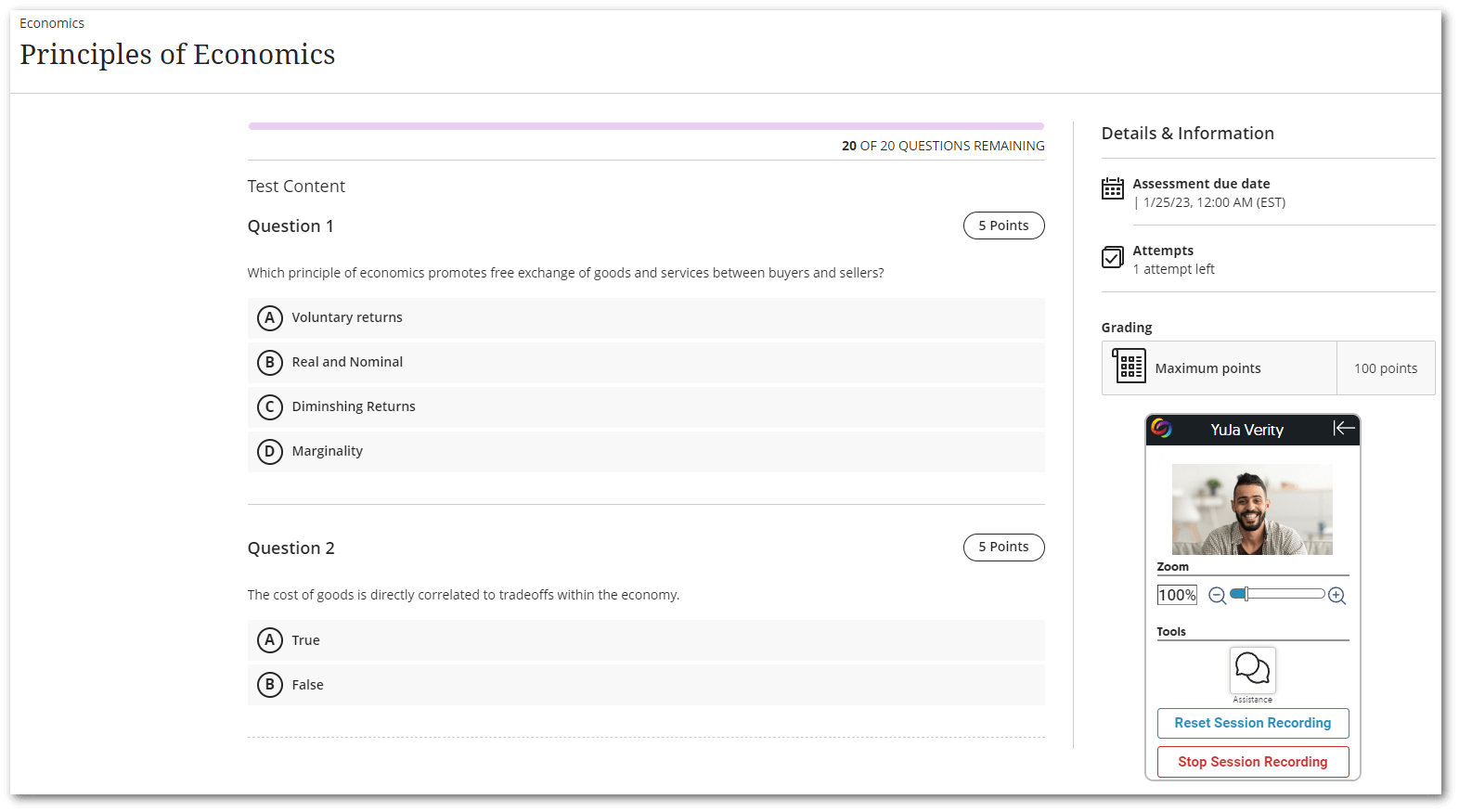Collapse the YuJa Verity panel
Screen dimensions: 1459x812
point(1343,428)
